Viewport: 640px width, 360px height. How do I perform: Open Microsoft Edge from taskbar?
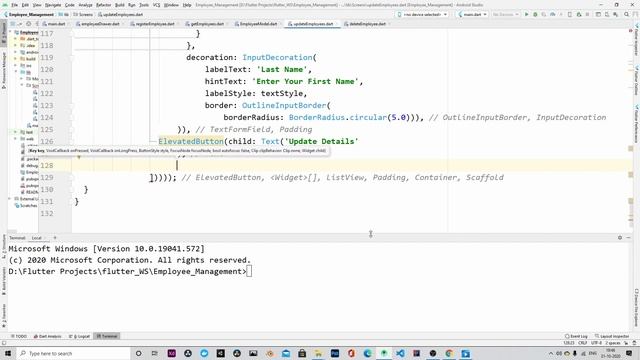367,353
